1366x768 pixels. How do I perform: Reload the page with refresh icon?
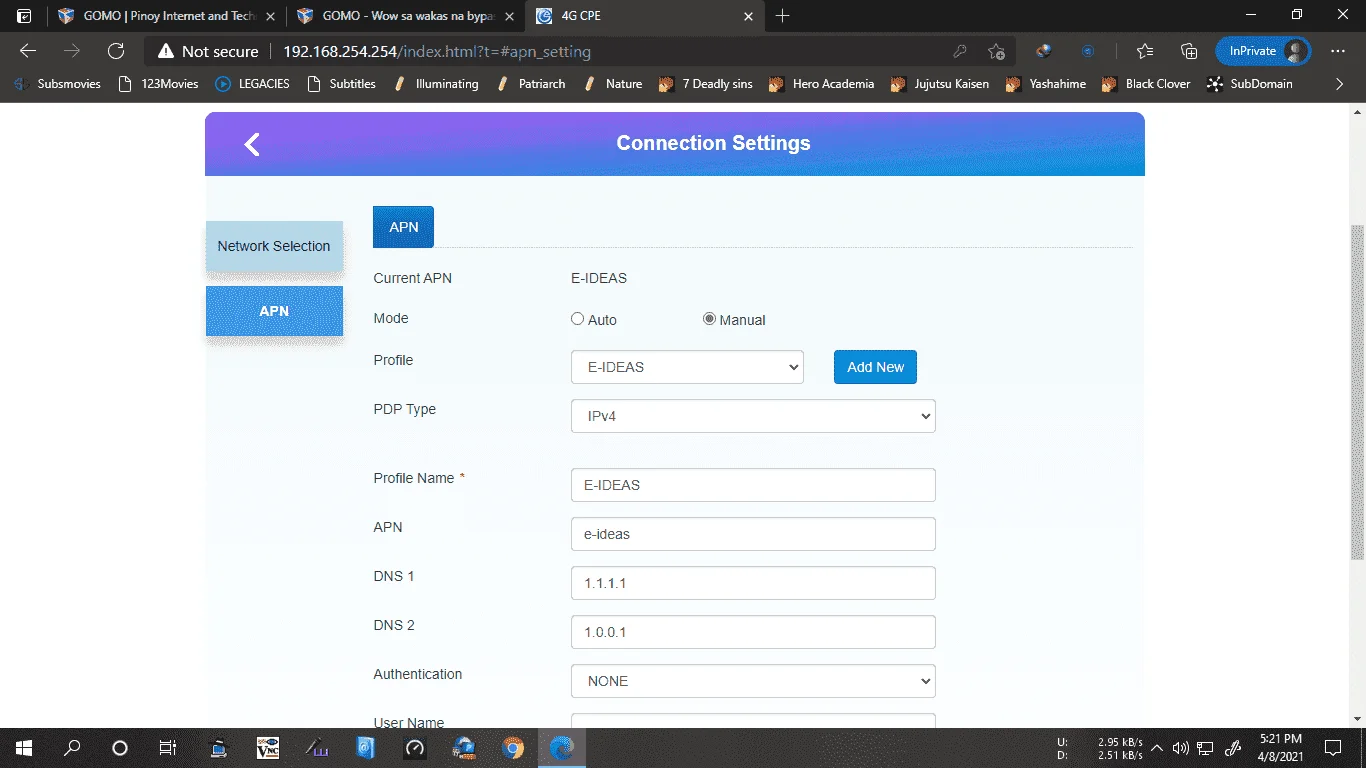tap(116, 51)
